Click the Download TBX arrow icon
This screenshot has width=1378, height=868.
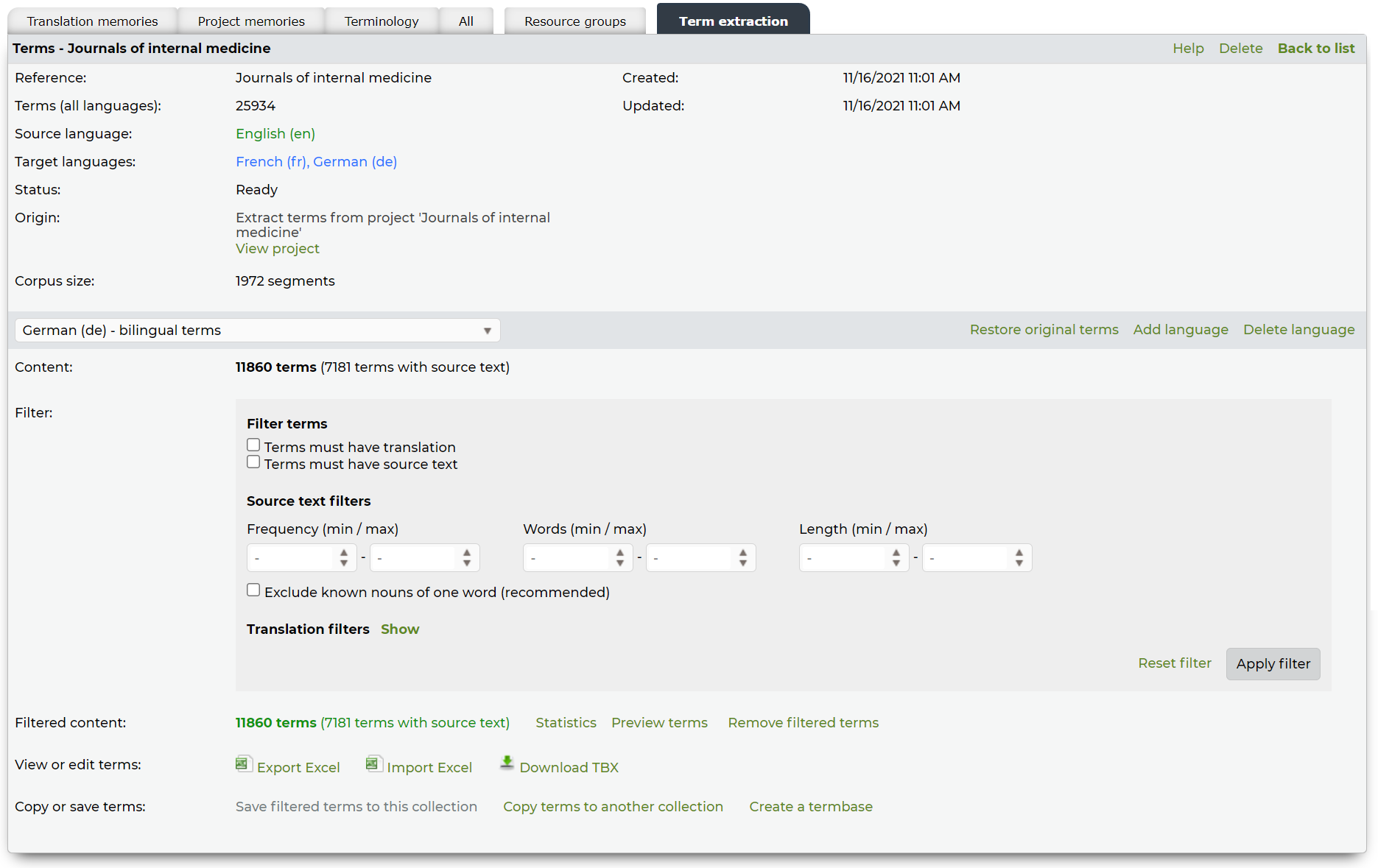[x=507, y=763]
